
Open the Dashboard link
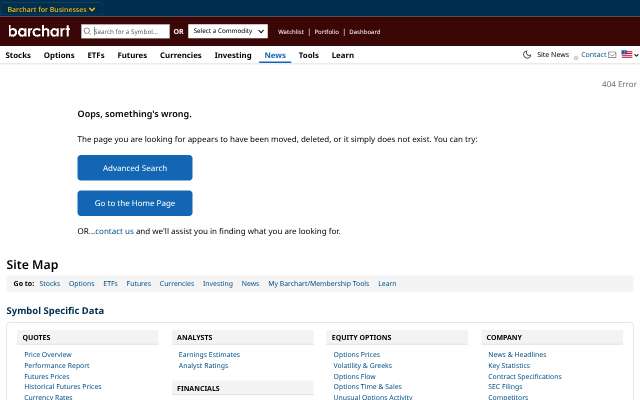(364, 31)
